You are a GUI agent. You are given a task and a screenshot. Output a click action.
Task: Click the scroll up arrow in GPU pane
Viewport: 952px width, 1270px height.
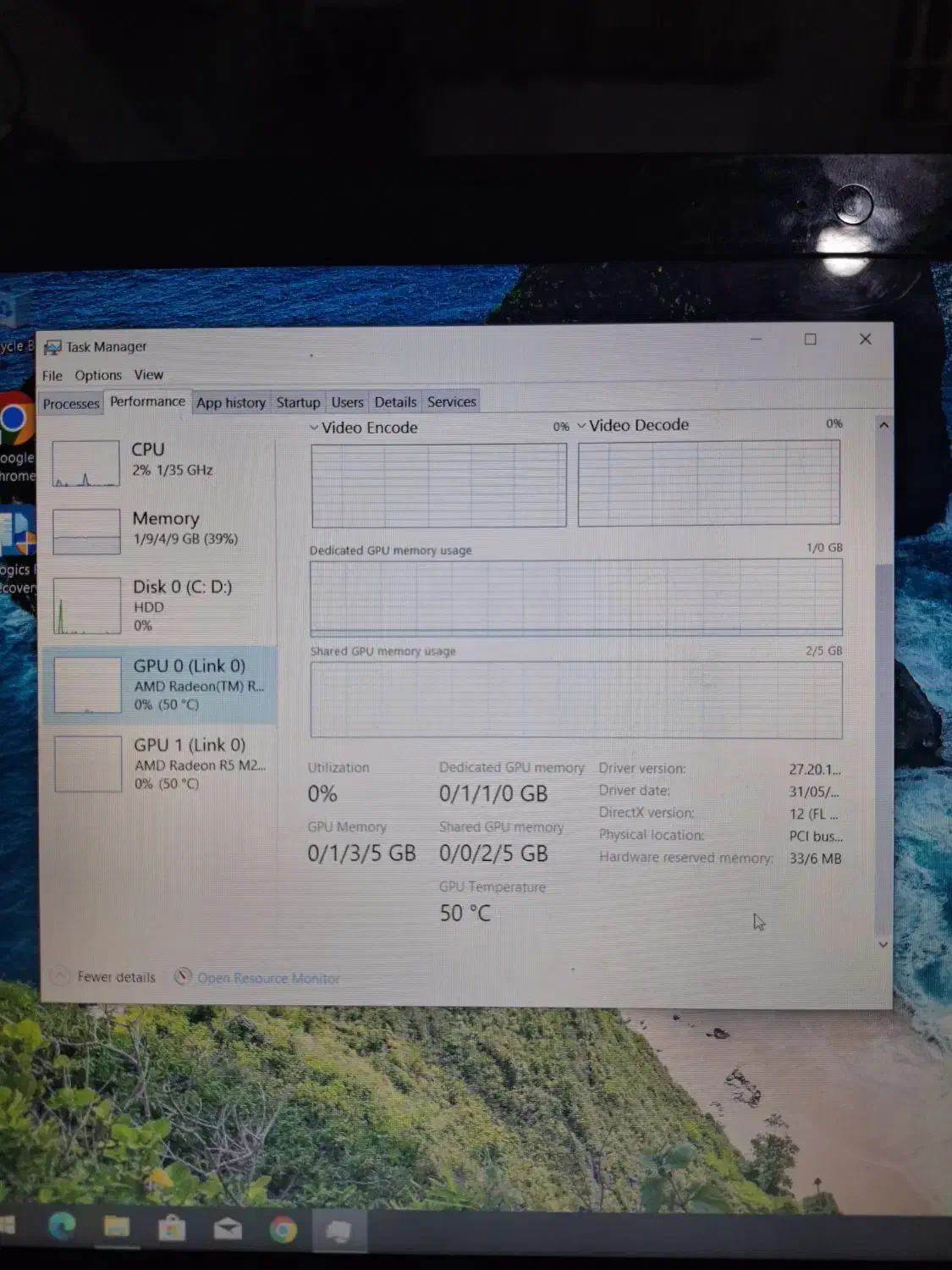883,425
